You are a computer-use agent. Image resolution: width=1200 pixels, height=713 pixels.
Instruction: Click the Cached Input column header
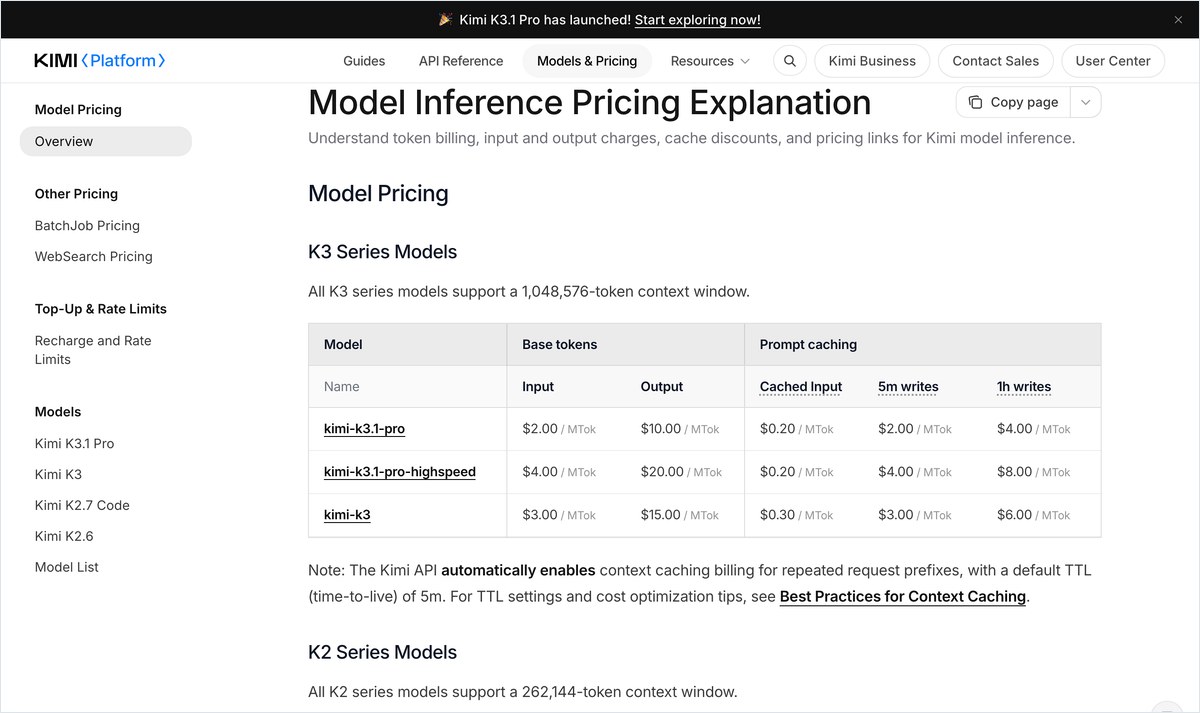point(801,387)
